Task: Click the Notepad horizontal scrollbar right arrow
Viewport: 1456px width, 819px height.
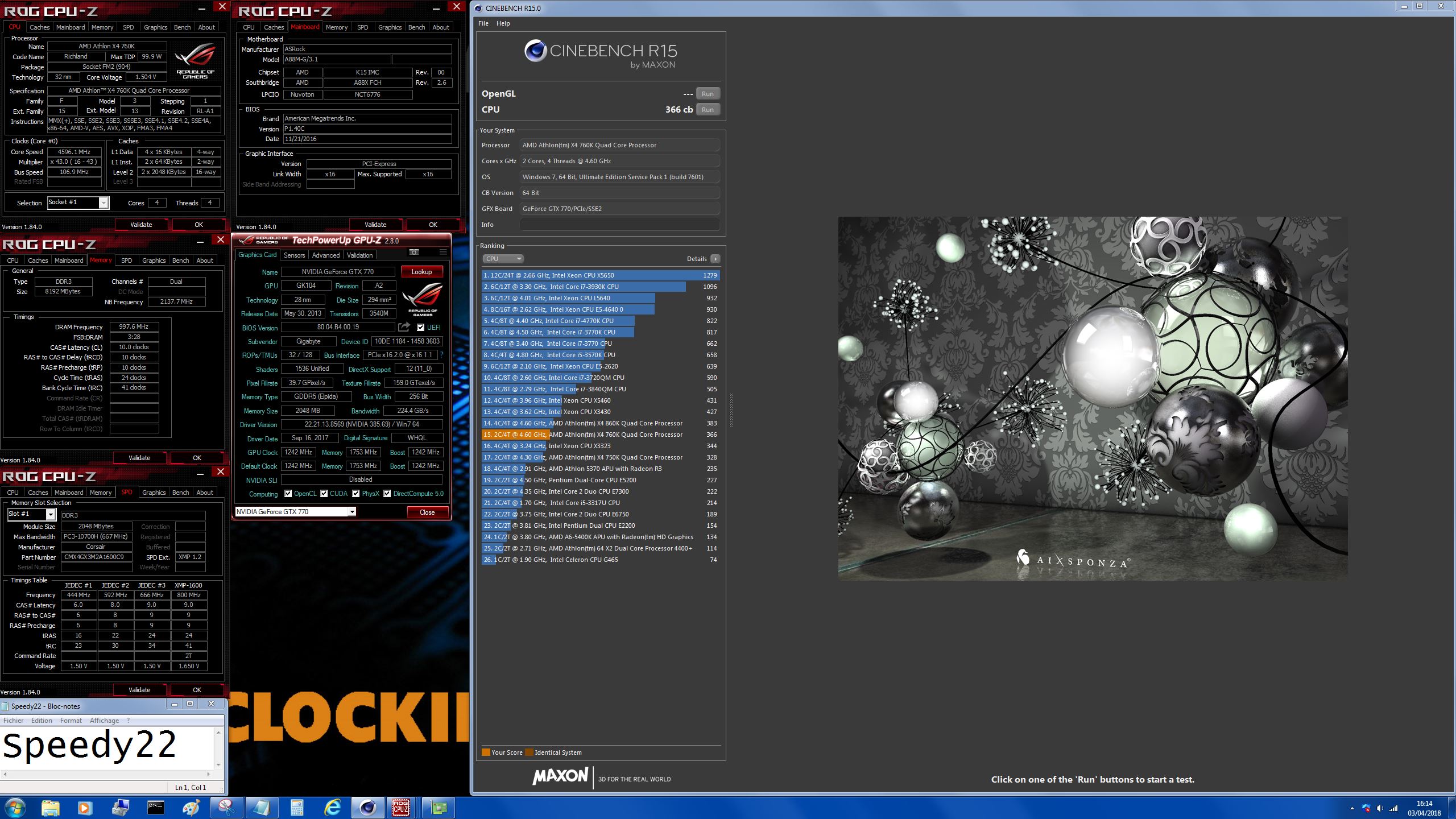Action: click(x=208, y=774)
